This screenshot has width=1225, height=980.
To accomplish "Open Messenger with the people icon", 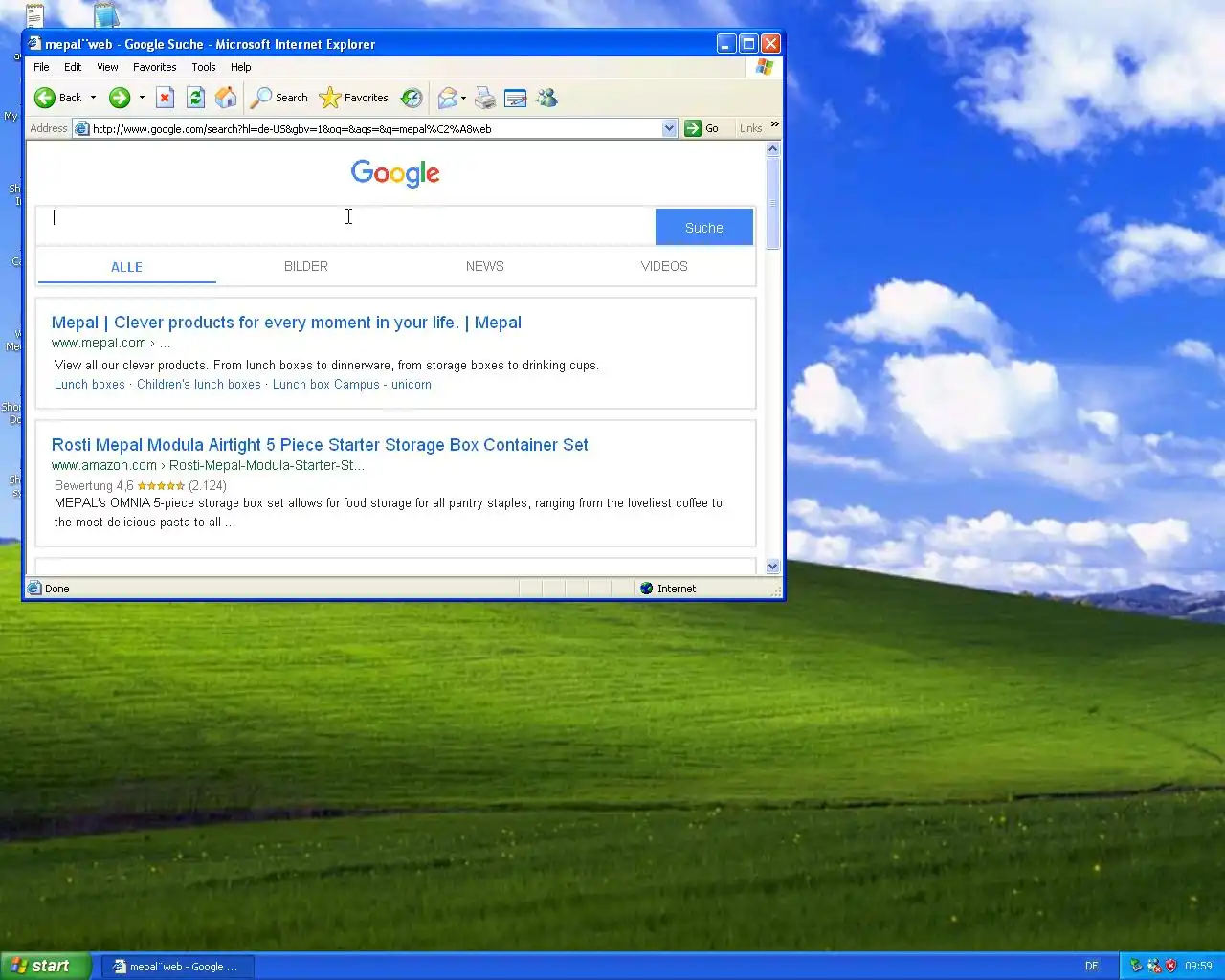I will click(546, 98).
